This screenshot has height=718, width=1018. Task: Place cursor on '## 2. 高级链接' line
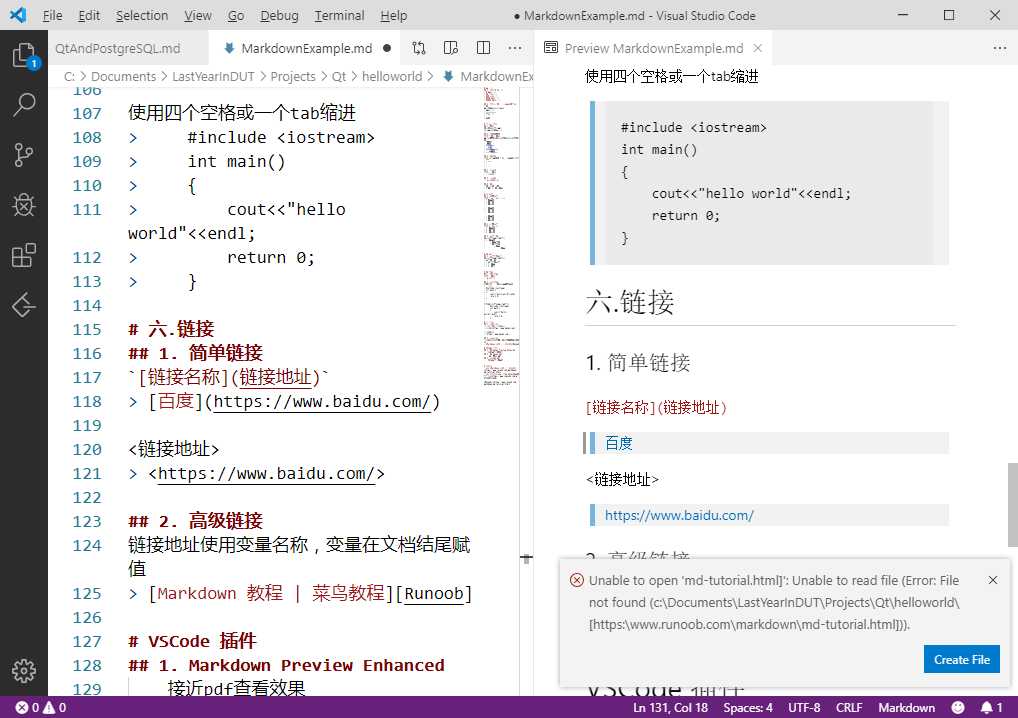[x=195, y=522]
